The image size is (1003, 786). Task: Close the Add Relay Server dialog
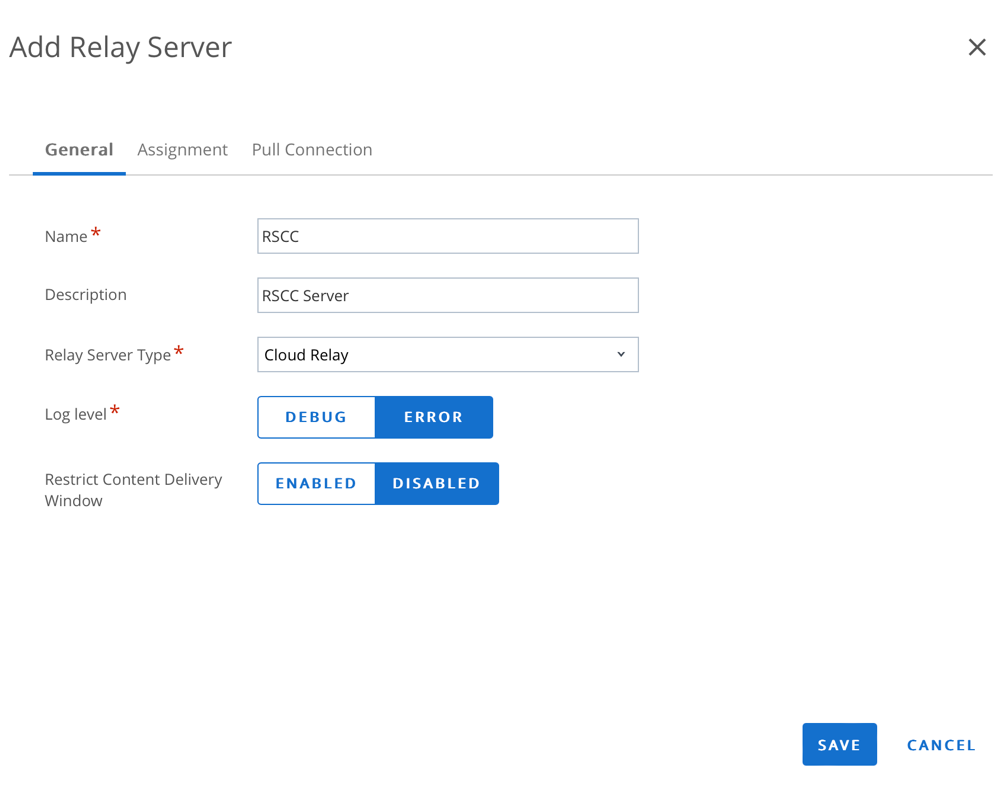point(976,47)
